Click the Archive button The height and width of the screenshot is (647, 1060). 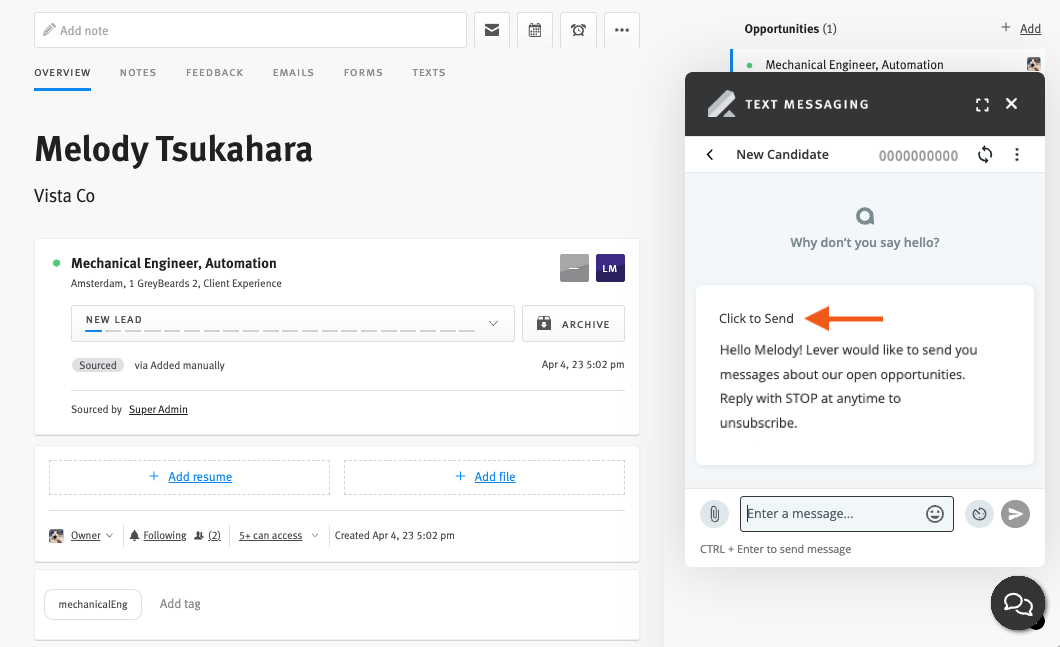(573, 324)
